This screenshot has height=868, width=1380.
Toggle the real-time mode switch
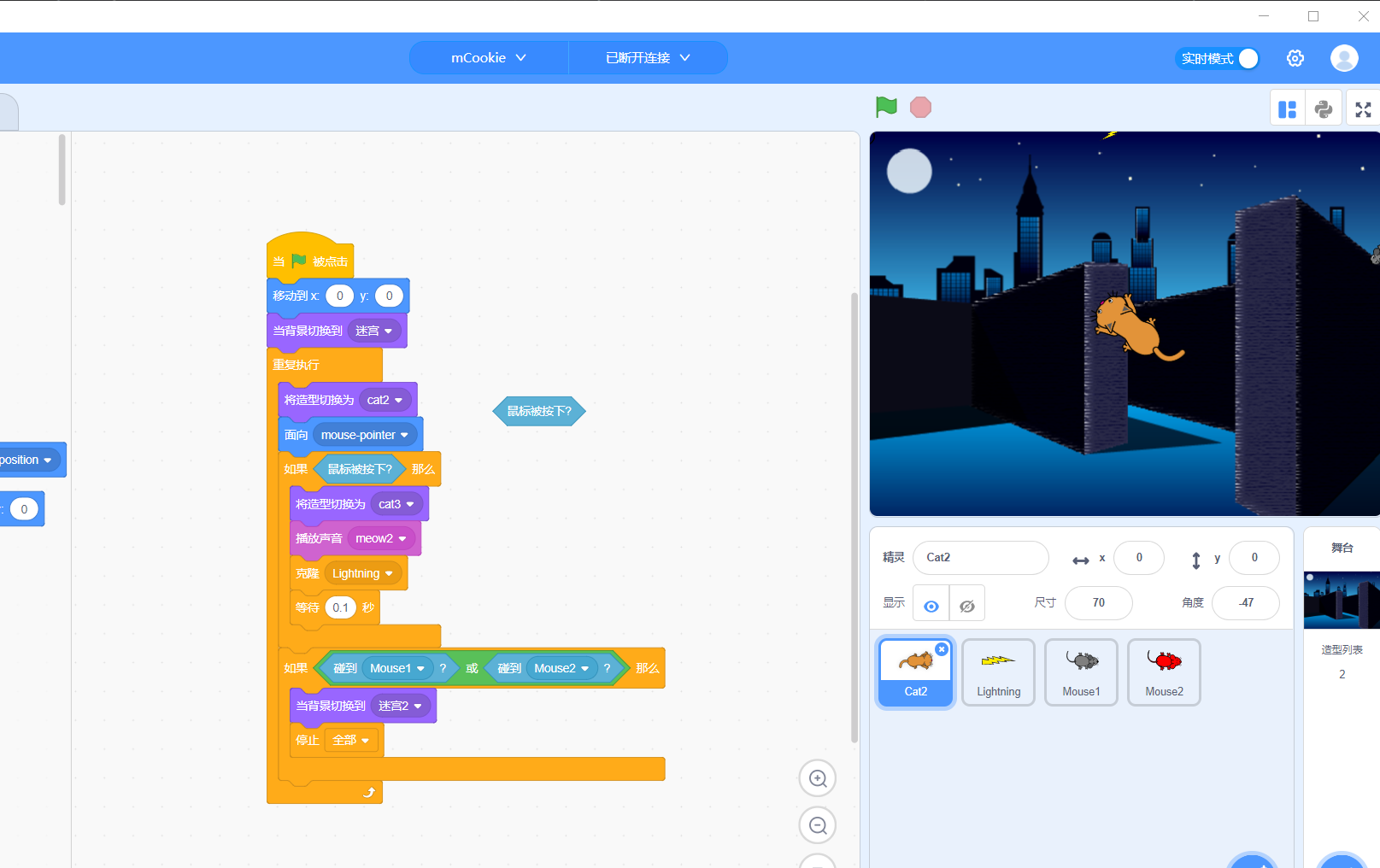(x=1247, y=58)
